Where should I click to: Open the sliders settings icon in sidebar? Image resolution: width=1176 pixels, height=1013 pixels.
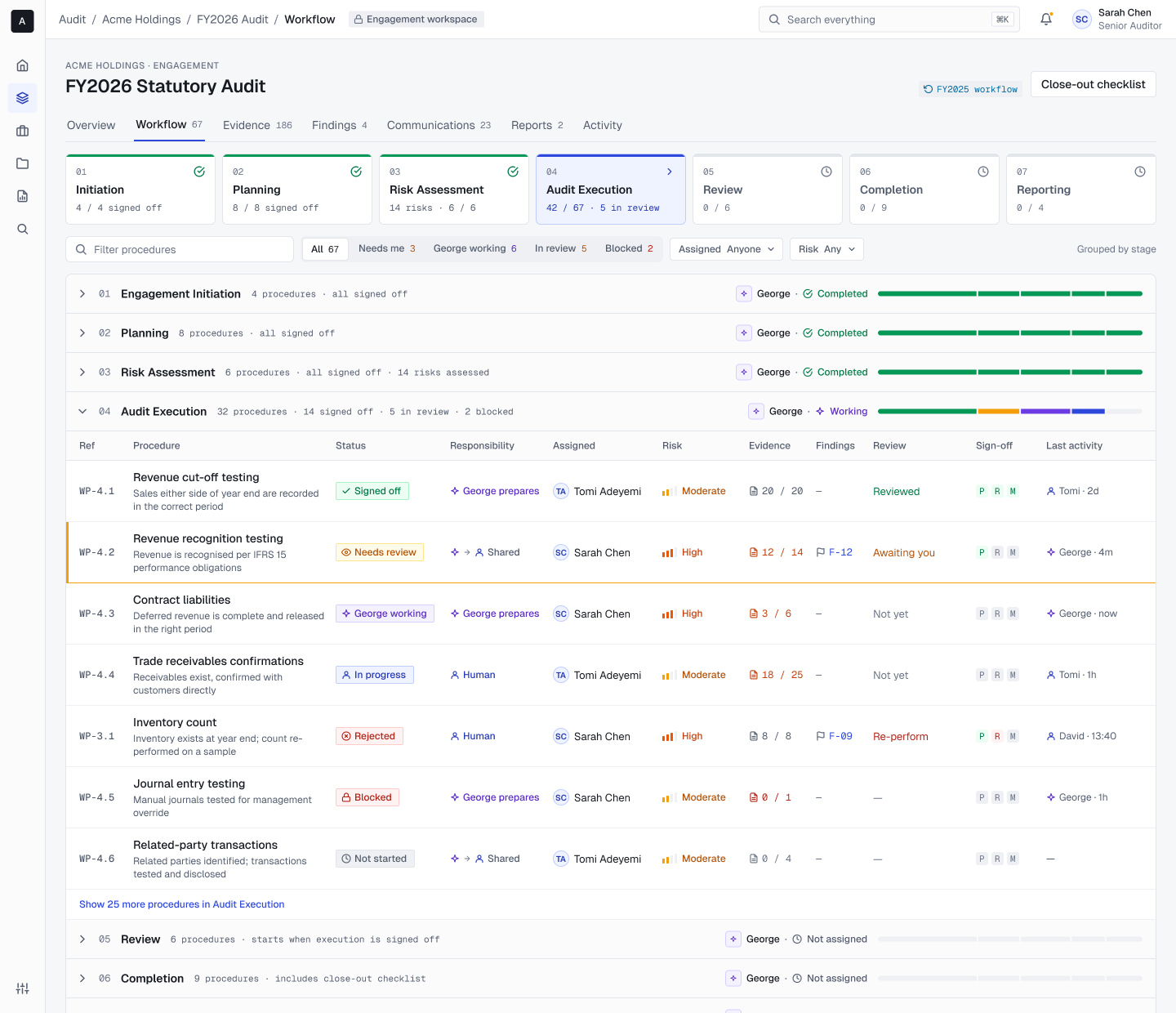(x=23, y=988)
